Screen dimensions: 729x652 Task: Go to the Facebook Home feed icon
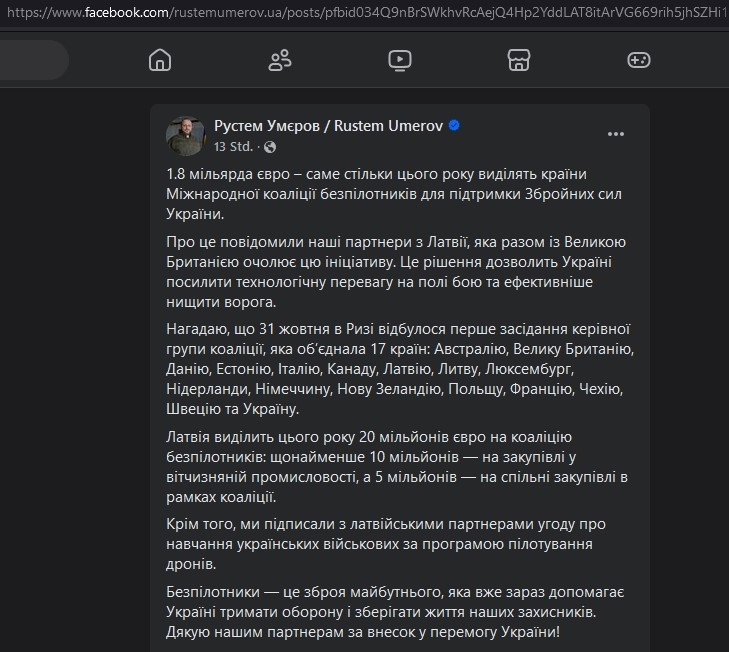click(x=159, y=61)
